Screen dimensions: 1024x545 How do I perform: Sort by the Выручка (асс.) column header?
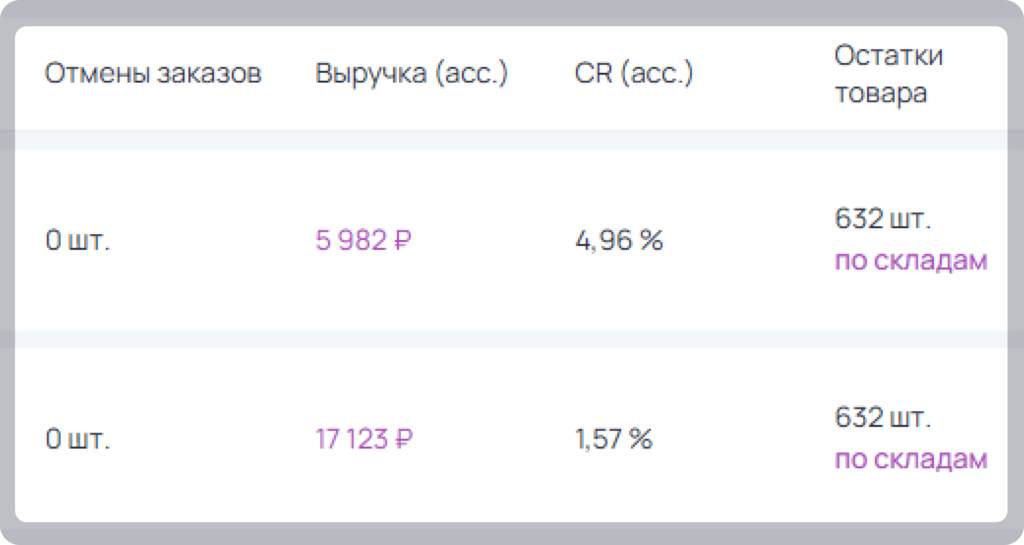(x=411, y=73)
